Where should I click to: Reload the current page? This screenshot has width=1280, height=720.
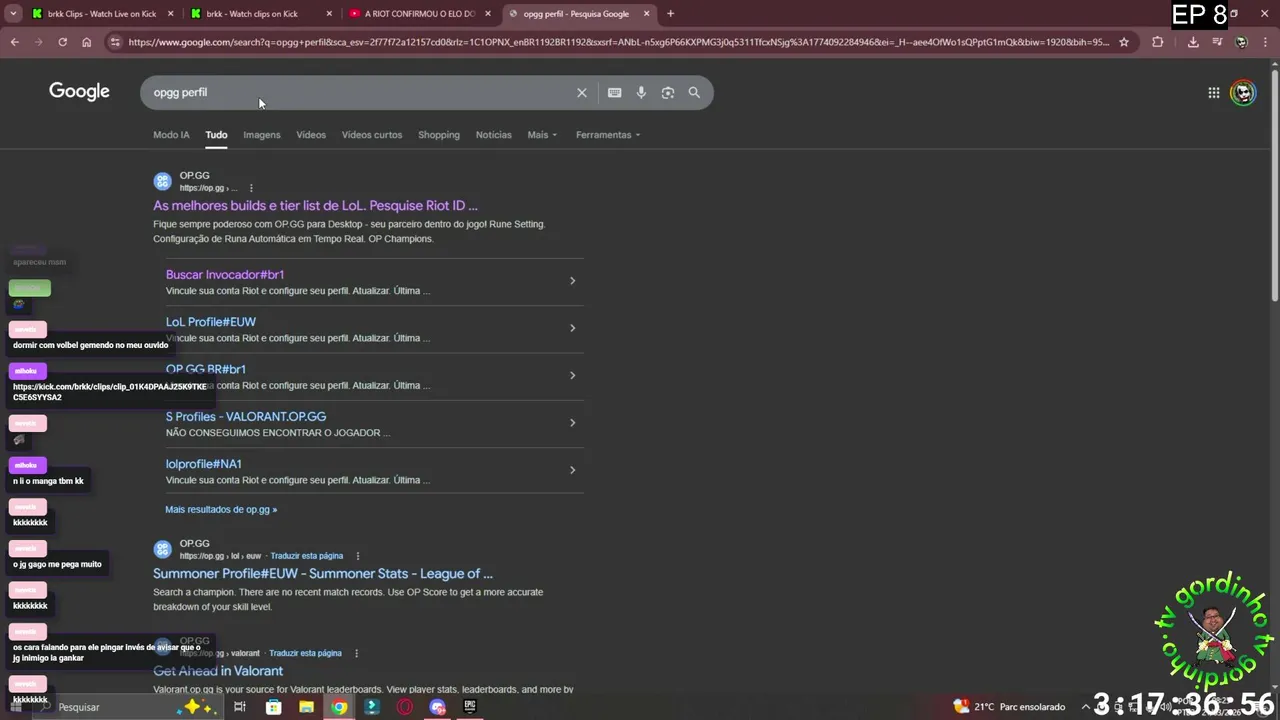coord(62,42)
